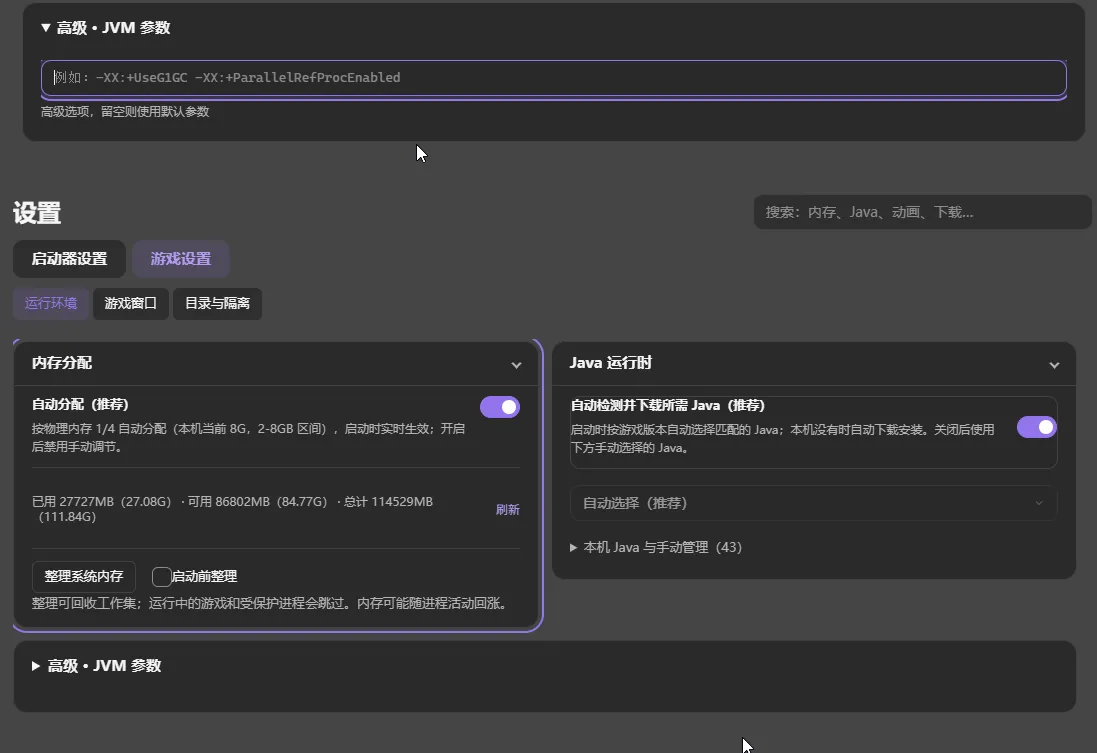1097x753 pixels.
Task: Check the 启动前整理 checkbox
Action: point(162,576)
